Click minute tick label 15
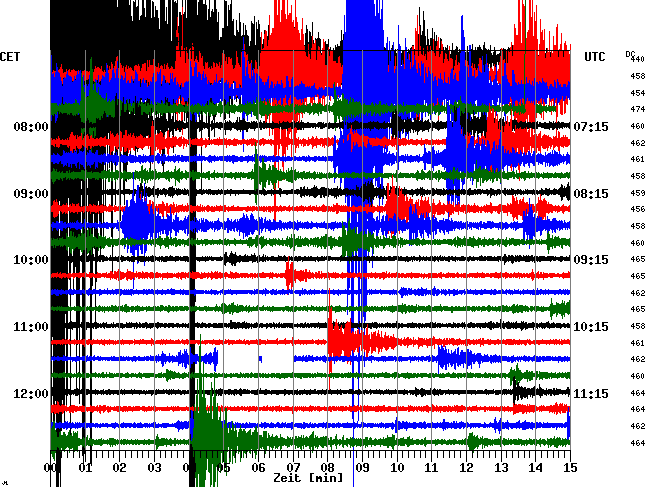 pyautogui.click(x=570, y=468)
